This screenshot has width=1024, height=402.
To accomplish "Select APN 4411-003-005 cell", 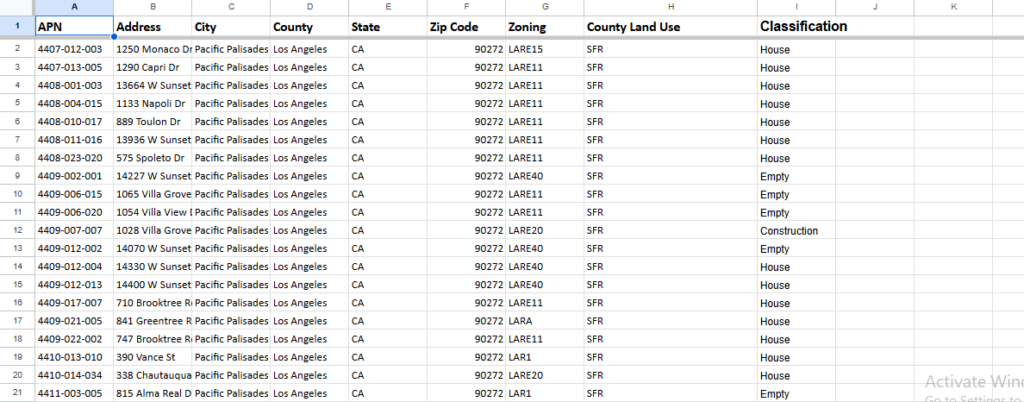I will [x=74, y=394].
